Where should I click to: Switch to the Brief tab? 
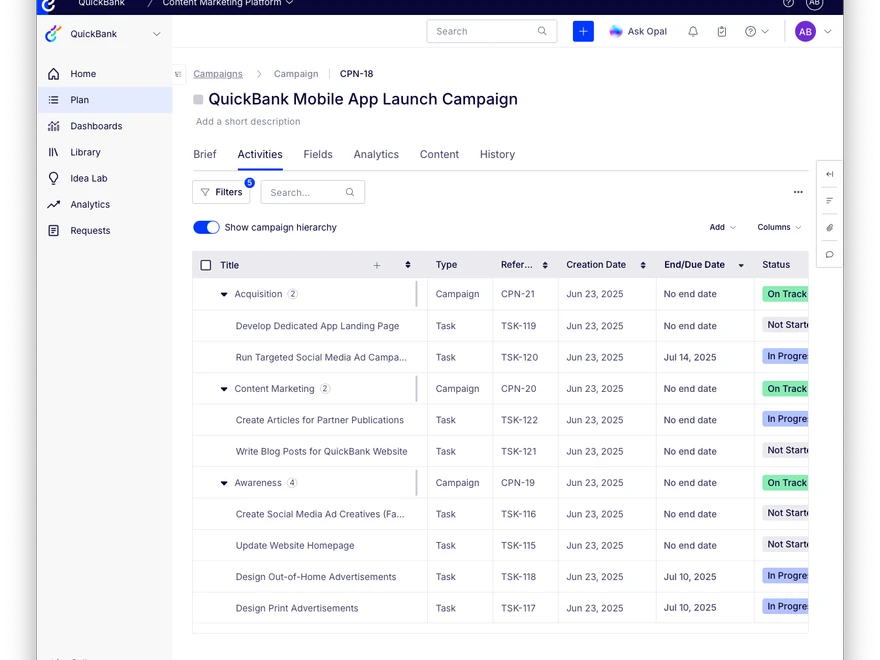205,154
